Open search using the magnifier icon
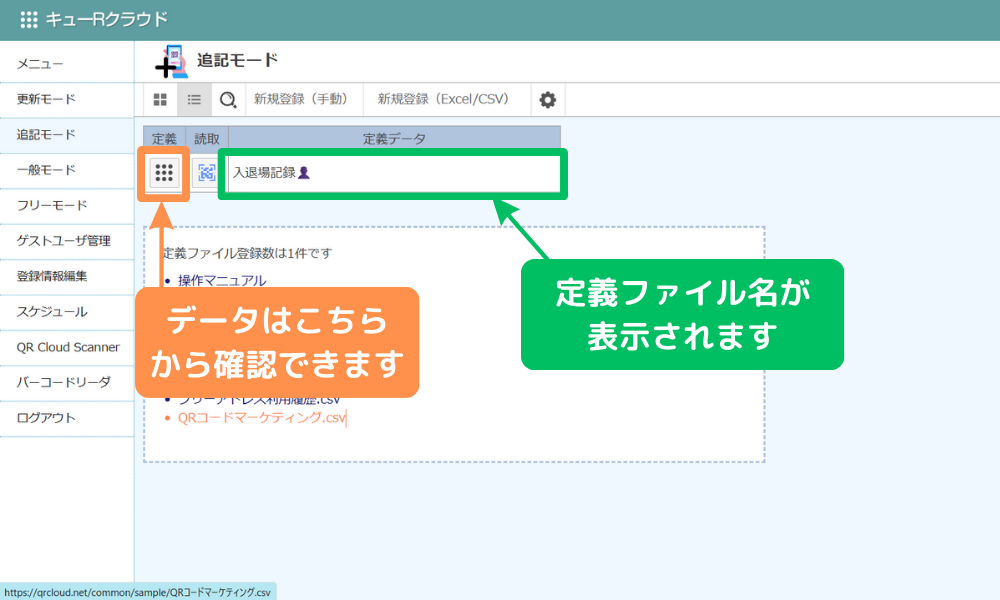 [x=225, y=99]
